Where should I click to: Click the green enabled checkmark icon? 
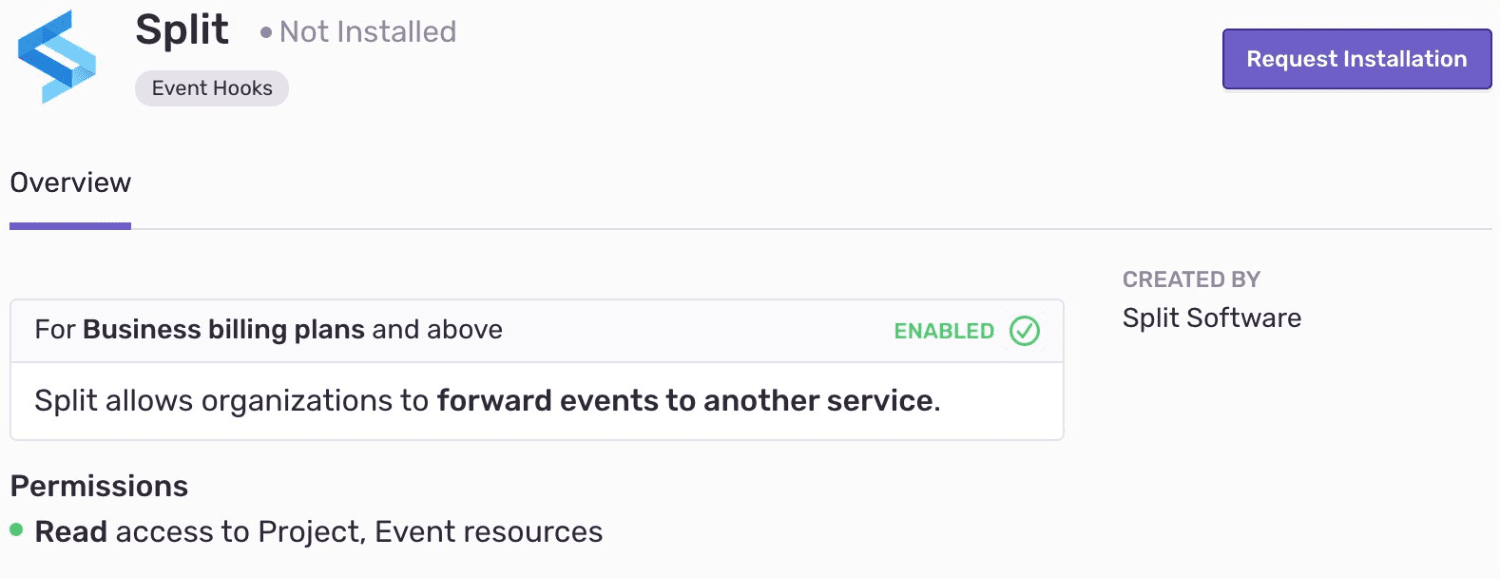click(1024, 331)
